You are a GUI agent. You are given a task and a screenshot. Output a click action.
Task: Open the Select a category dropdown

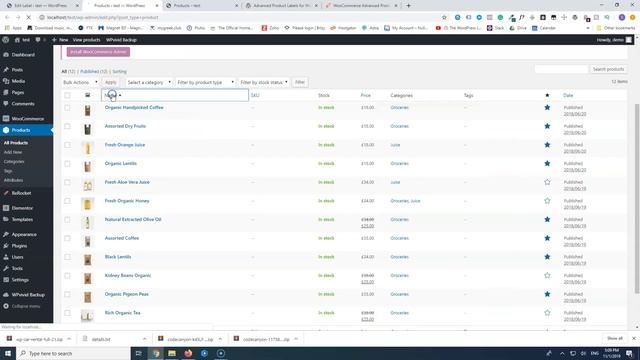[x=149, y=82]
